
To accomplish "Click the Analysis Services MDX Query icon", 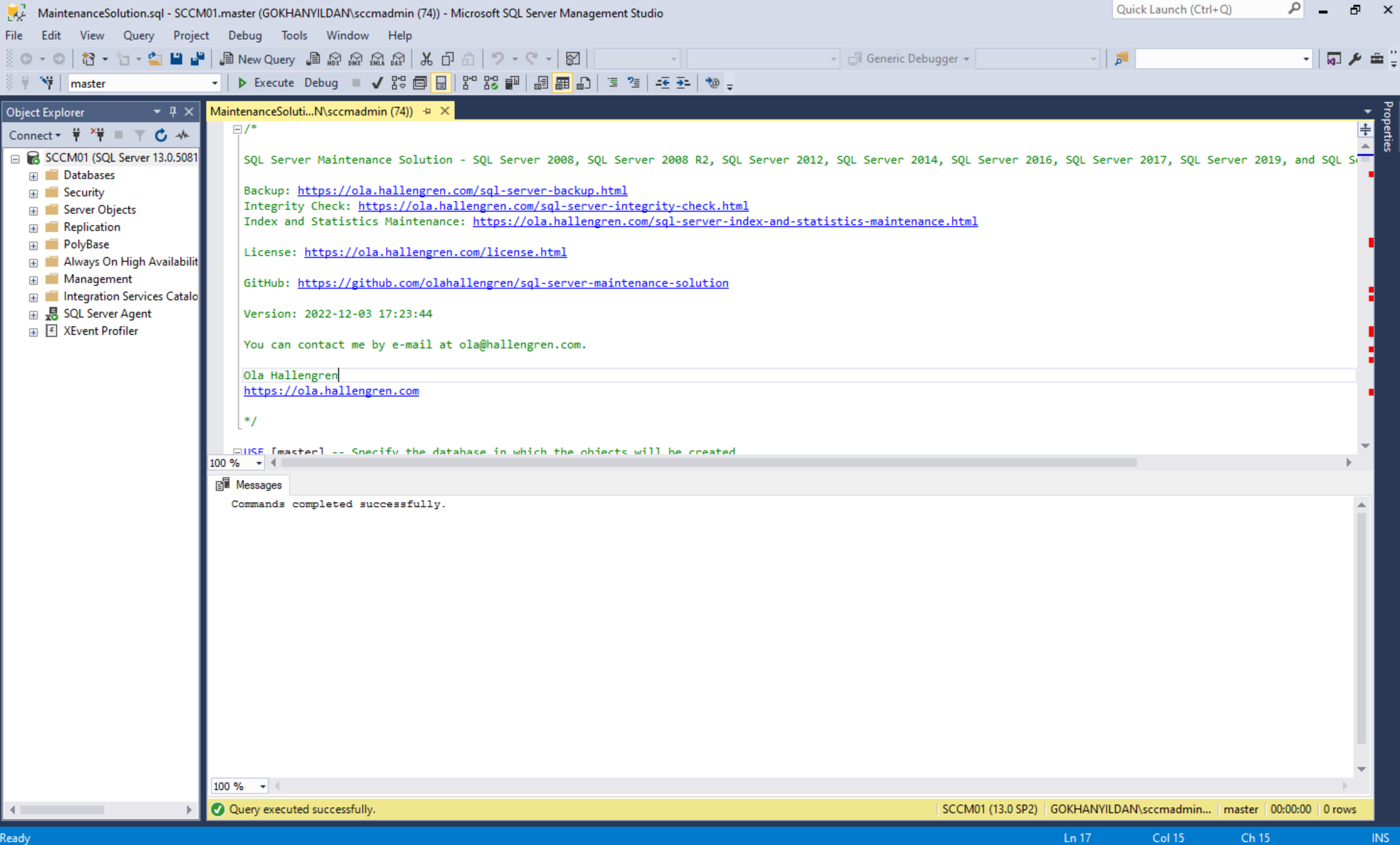I will coord(334,59).
